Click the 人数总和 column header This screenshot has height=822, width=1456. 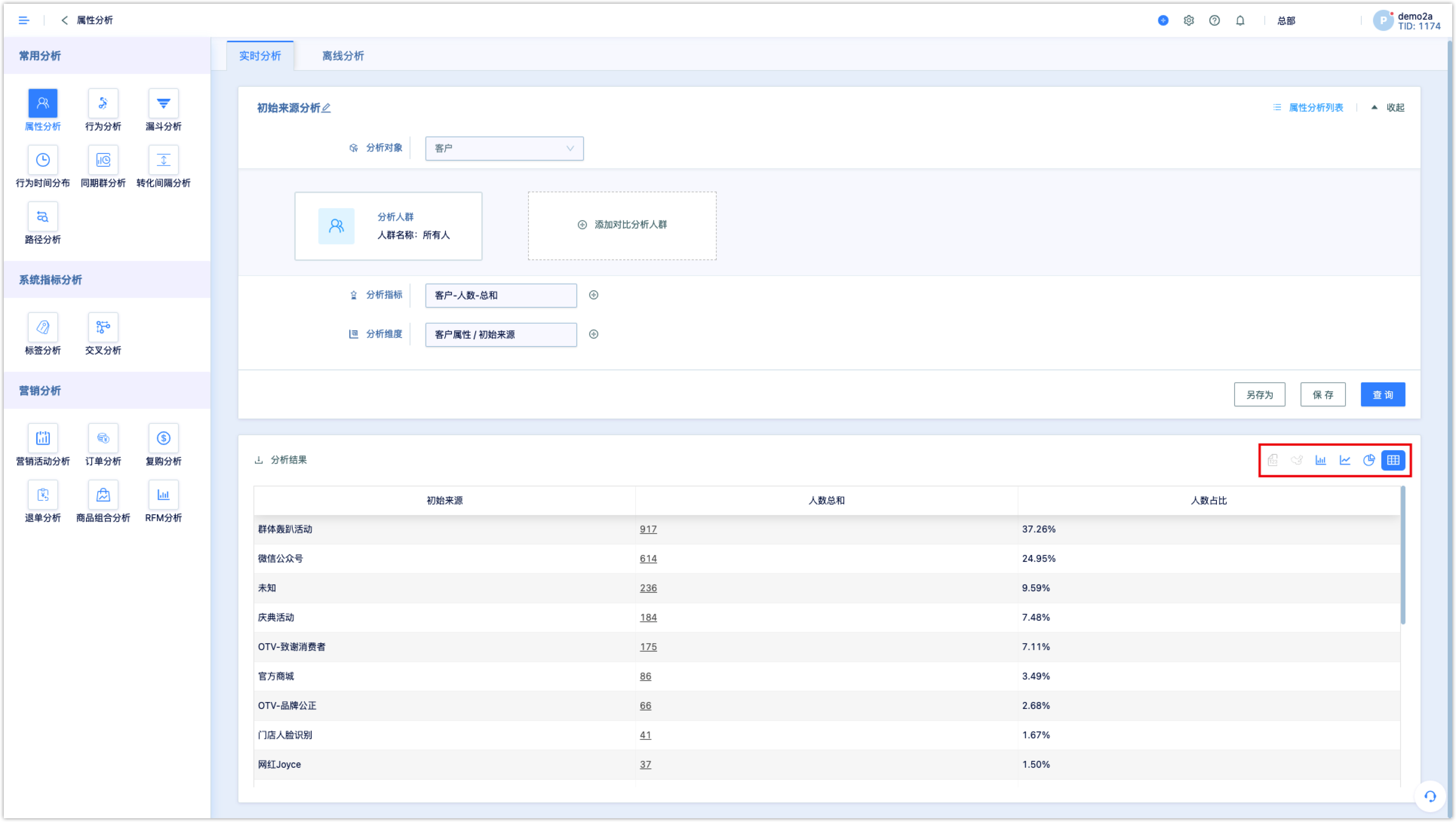pyautogui.click(x=826, y=500)
